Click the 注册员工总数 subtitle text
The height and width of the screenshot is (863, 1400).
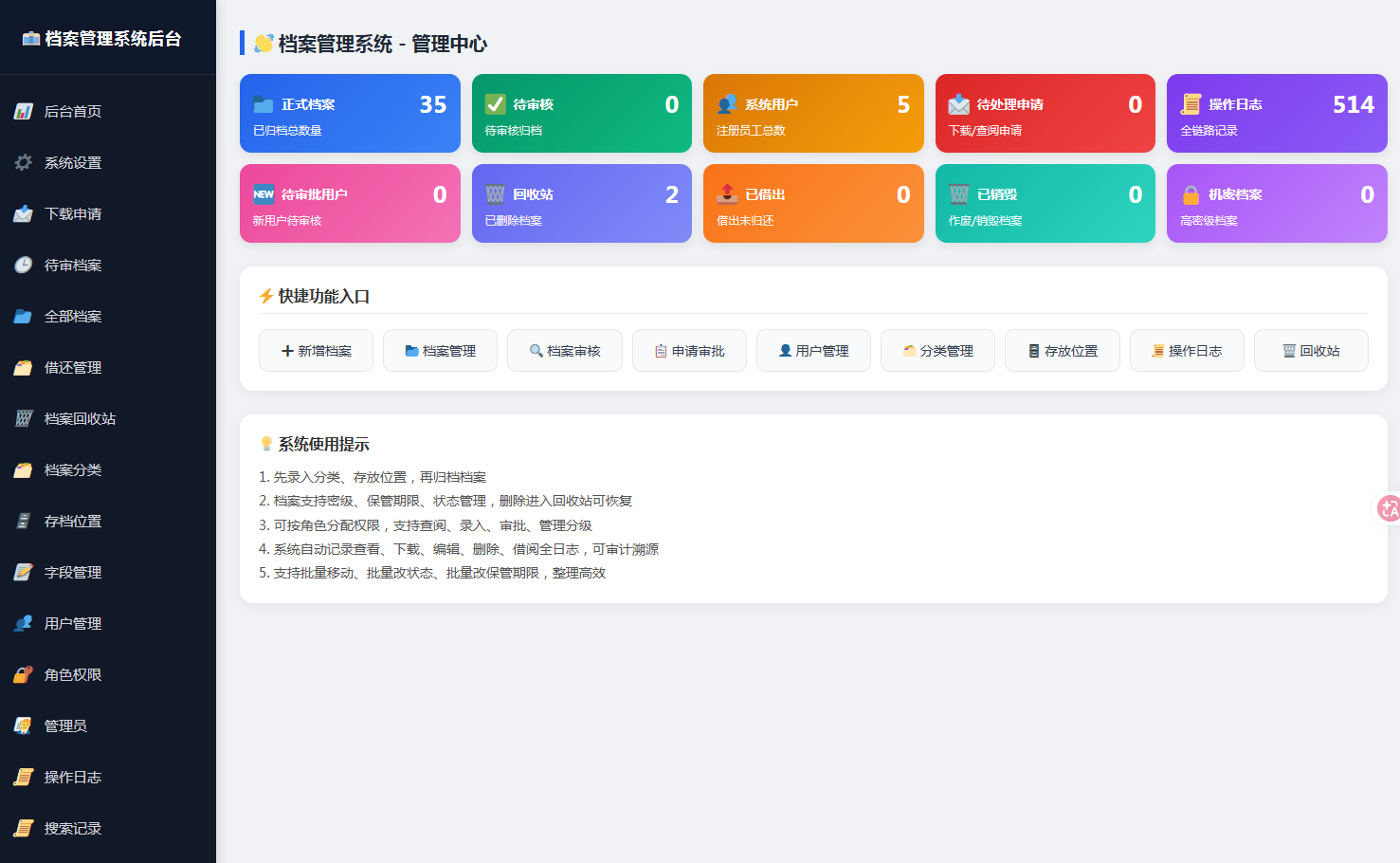[x=751, y=131]
